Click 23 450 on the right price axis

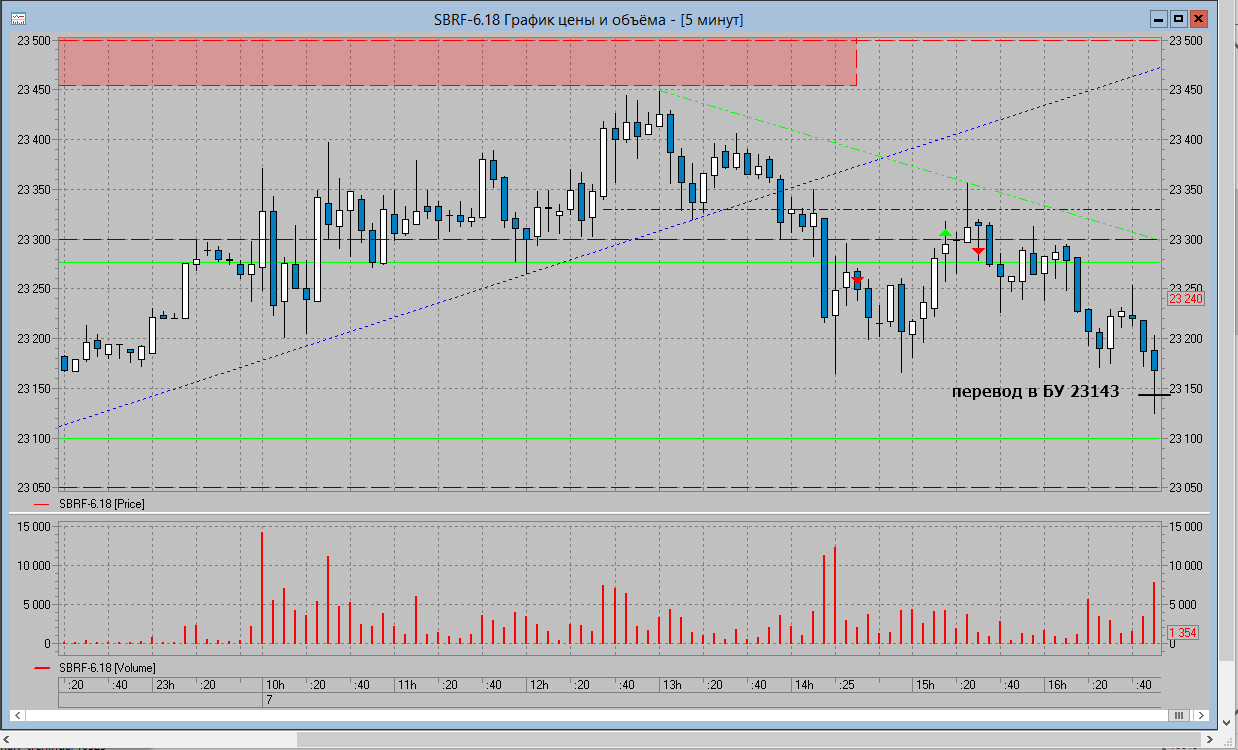click(1184, 90)
